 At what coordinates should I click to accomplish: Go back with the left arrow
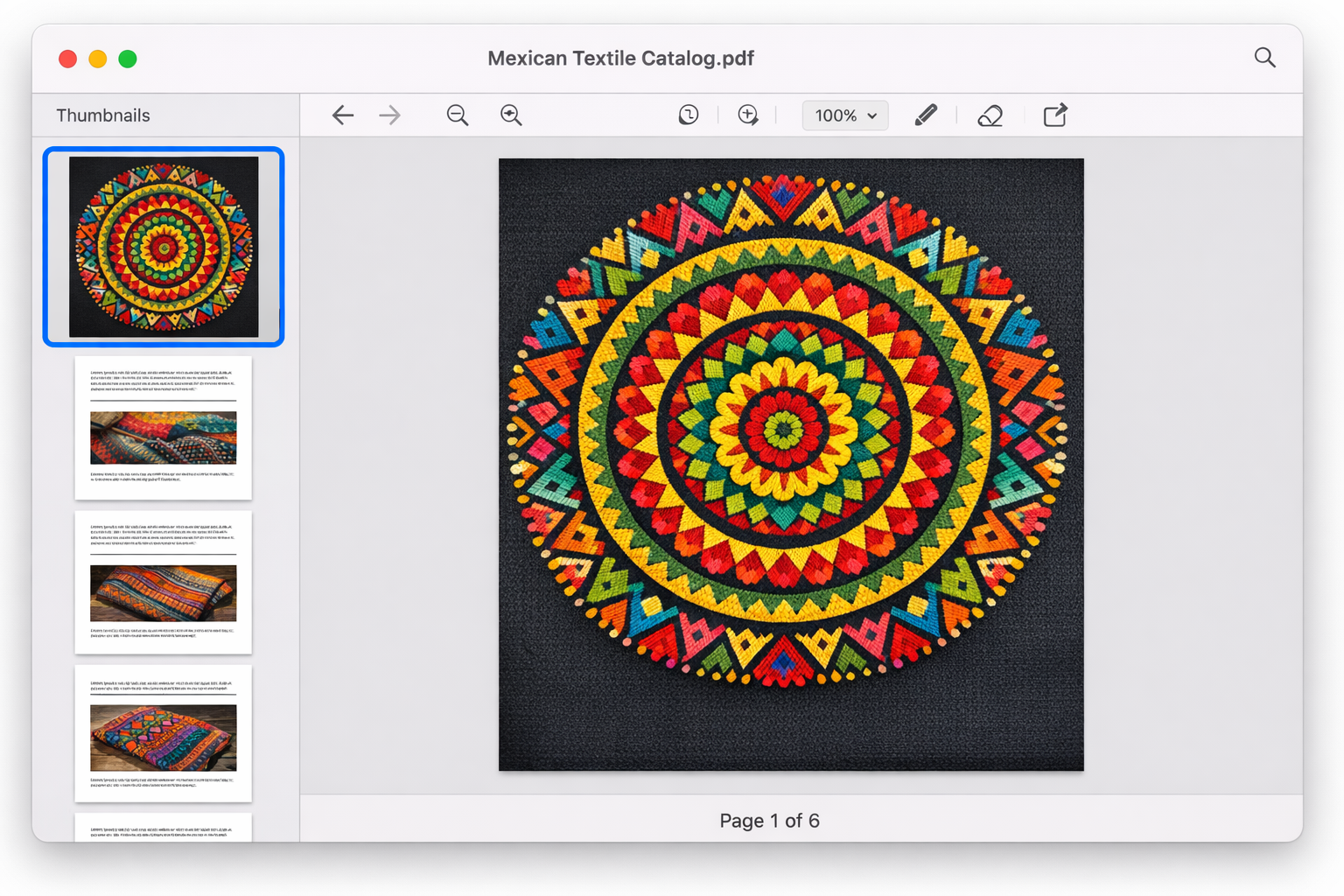click(x=343, y=115)
